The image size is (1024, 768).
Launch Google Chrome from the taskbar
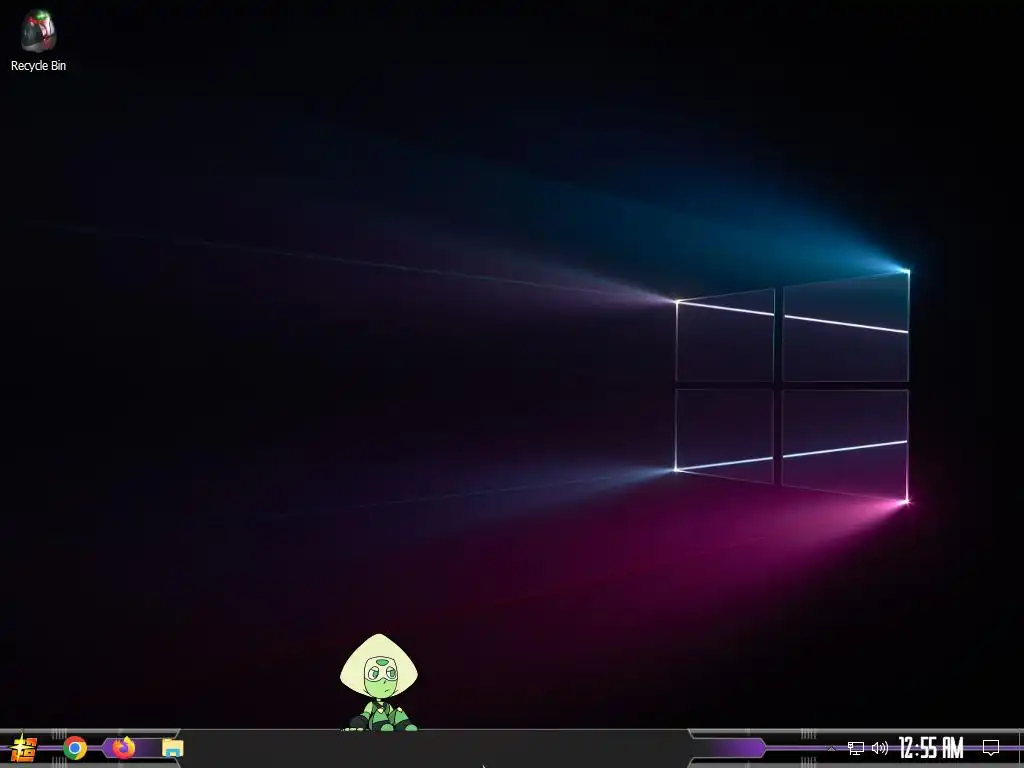75,748
